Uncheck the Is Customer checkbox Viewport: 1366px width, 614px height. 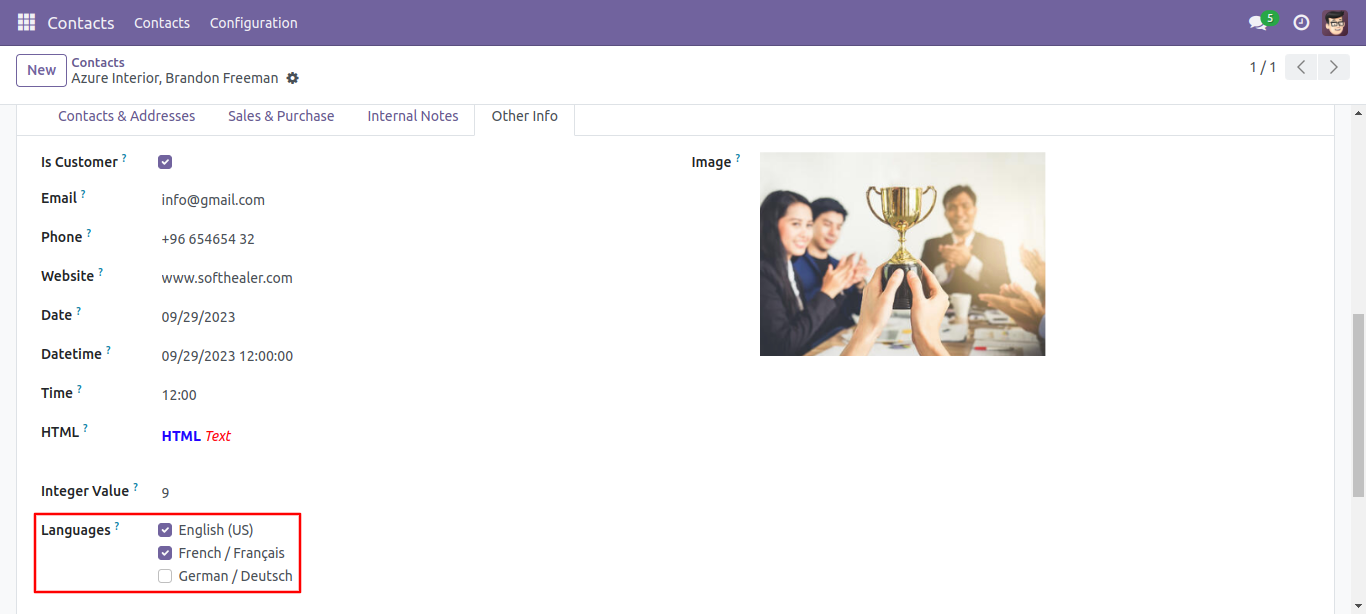click(165, 162)
